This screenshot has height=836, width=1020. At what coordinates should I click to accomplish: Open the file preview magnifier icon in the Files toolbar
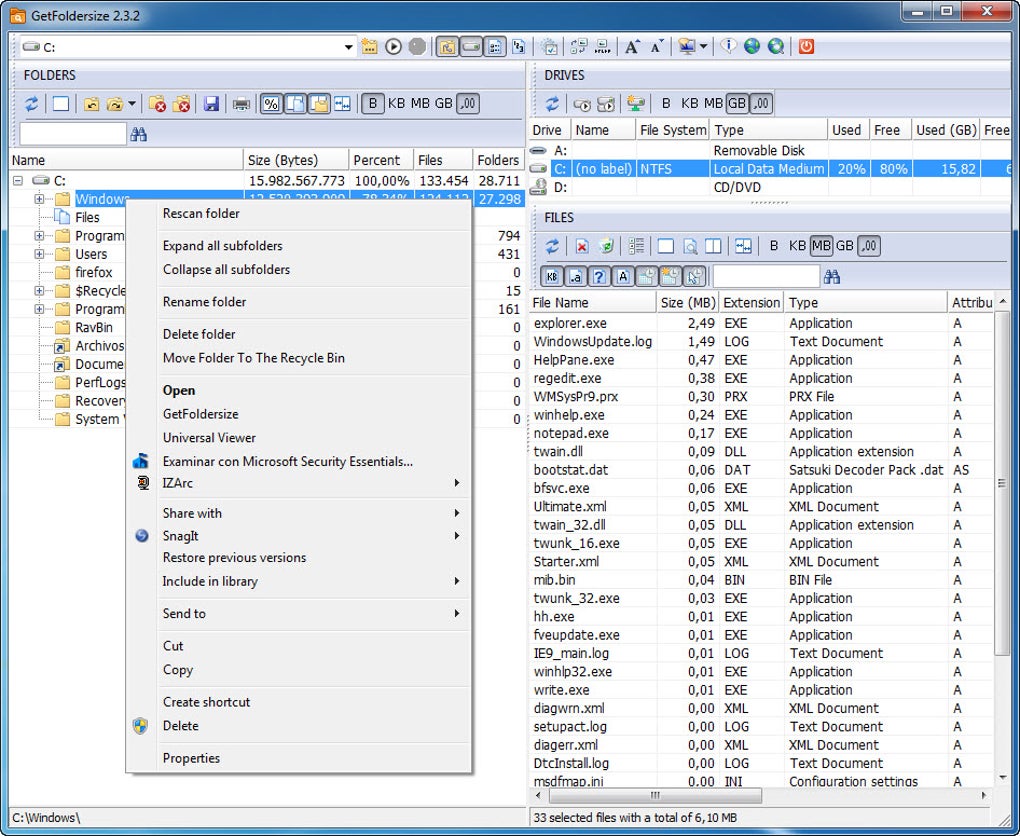coord(690,246)
